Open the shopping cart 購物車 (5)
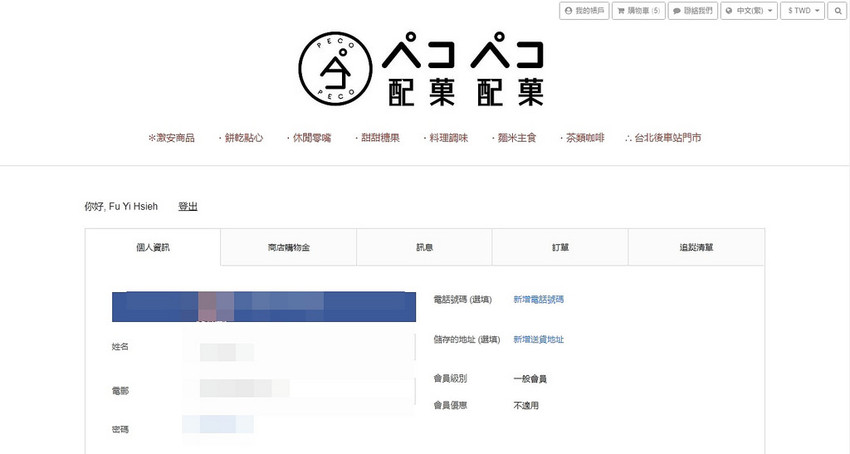The image size is (850, 454). pyautogui.click(x=639, y=11)
